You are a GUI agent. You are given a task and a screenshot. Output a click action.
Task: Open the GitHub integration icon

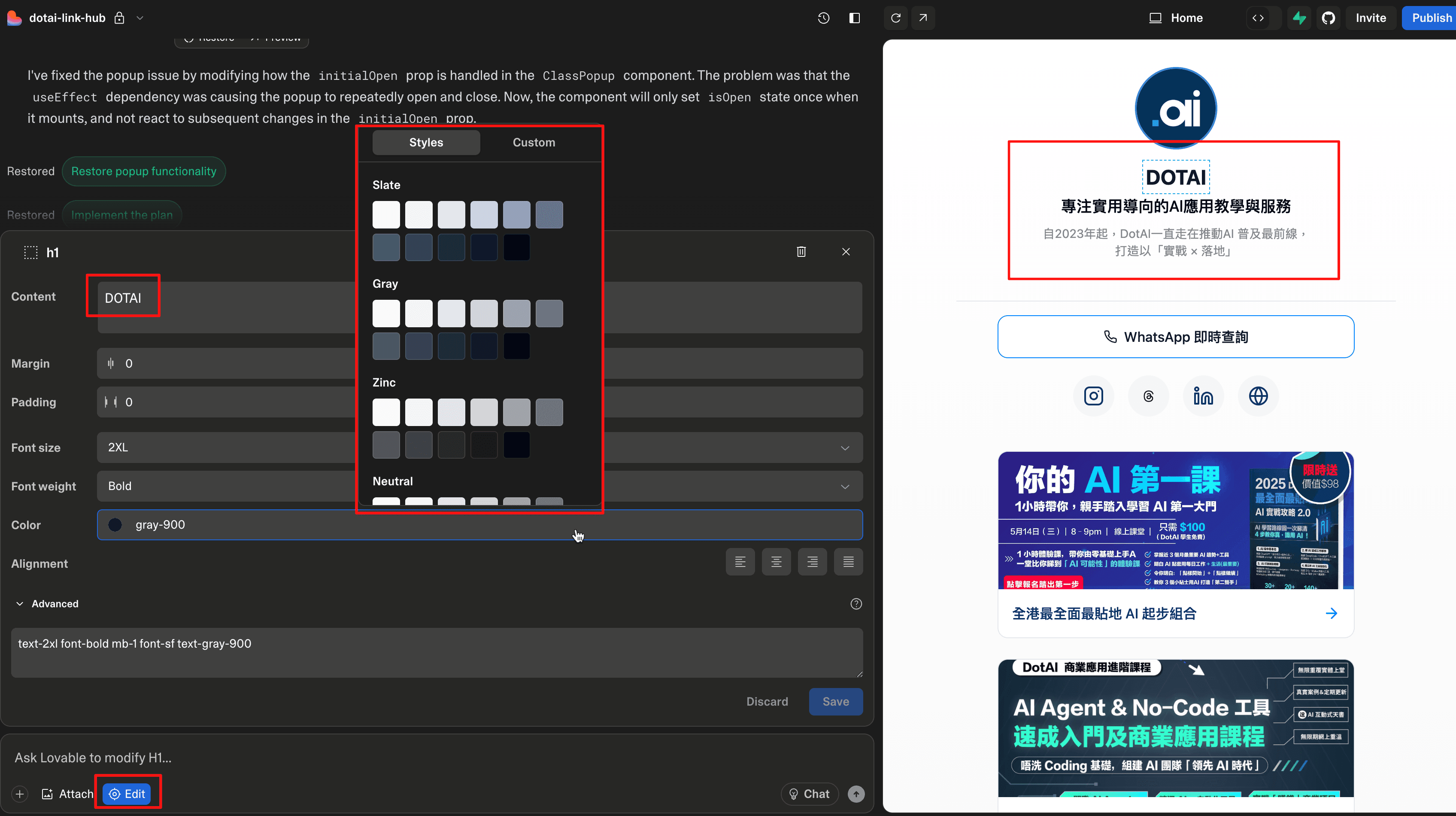tap(1328, 18)
